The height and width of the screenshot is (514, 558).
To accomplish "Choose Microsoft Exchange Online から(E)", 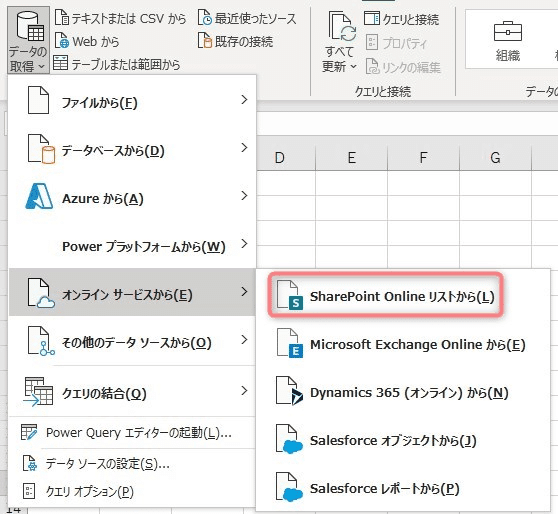I will point(403,343).
